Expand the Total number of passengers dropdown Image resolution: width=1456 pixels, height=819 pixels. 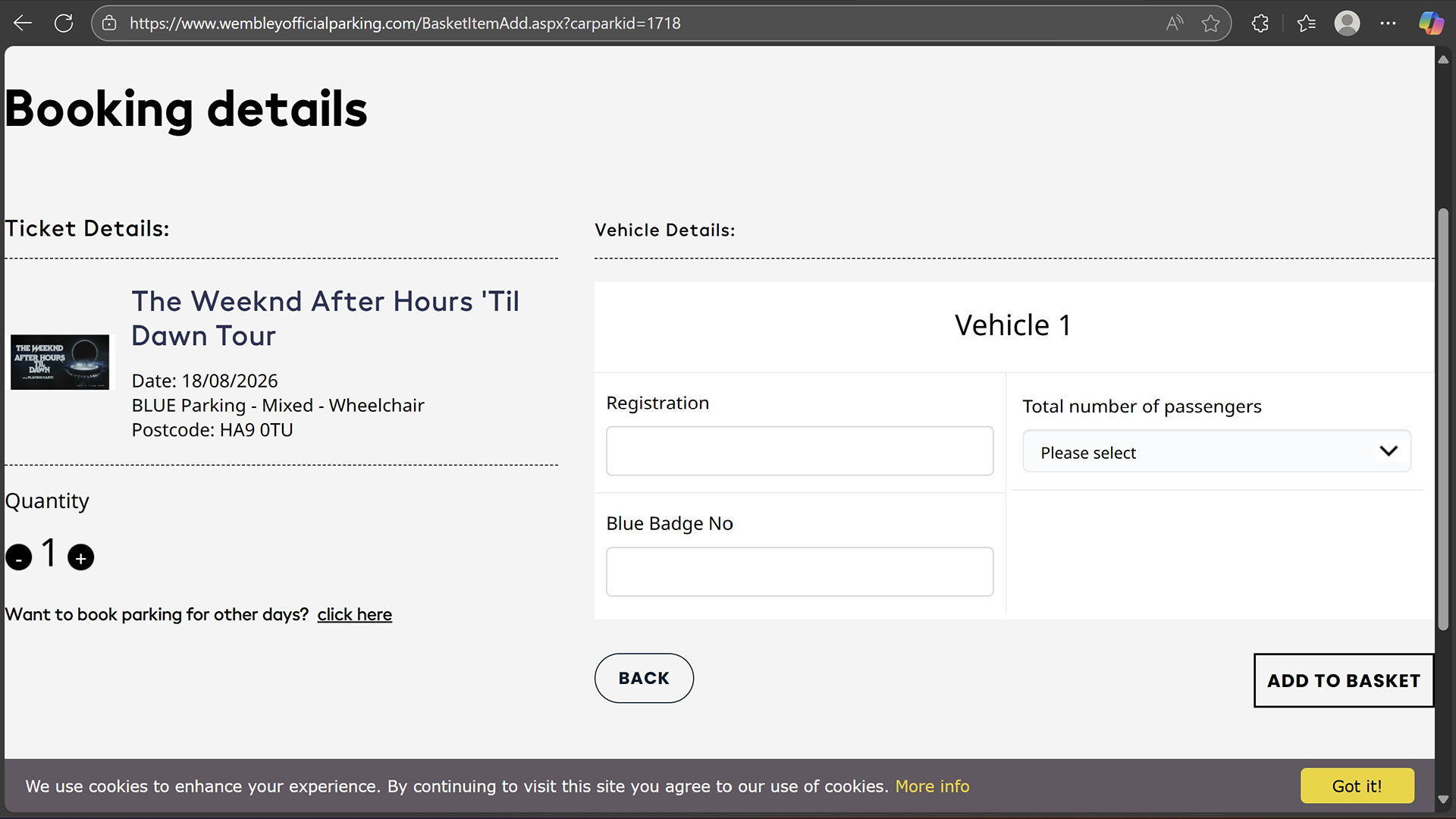(x=1216, y=452)
